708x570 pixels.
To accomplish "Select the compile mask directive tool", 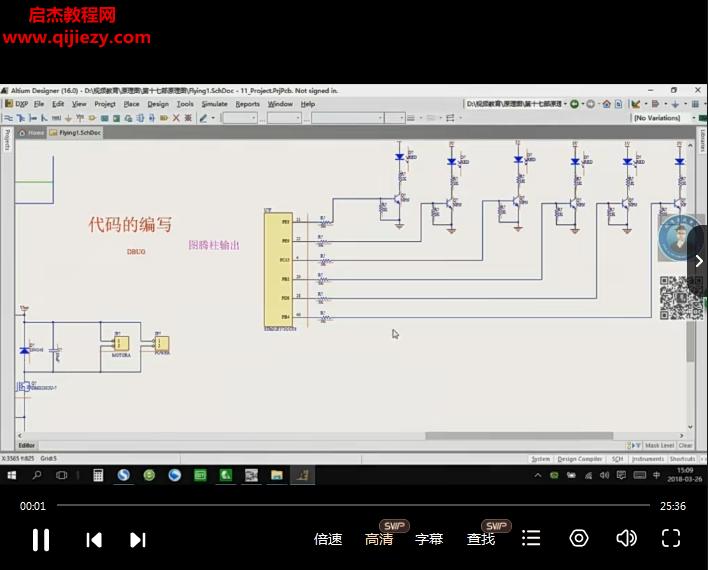I will coord(188,118).
